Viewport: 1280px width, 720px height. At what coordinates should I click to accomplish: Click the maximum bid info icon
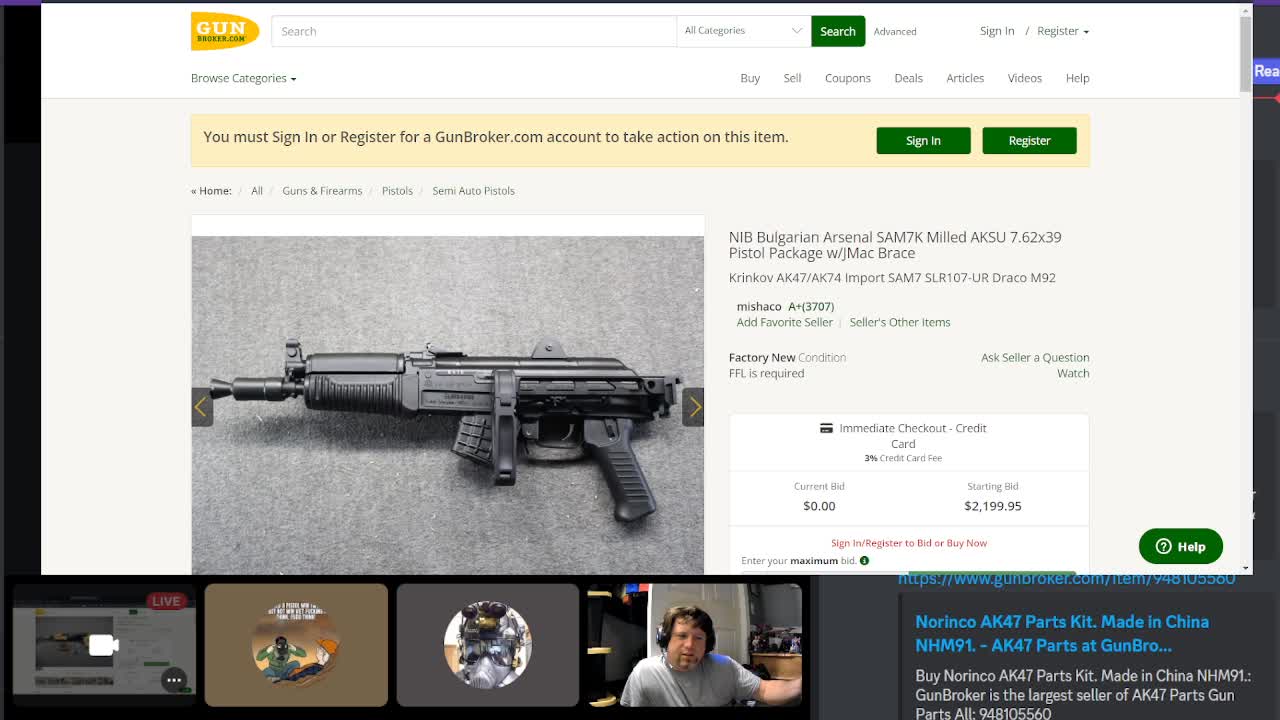pyautogui.click(x=864, y=561)
